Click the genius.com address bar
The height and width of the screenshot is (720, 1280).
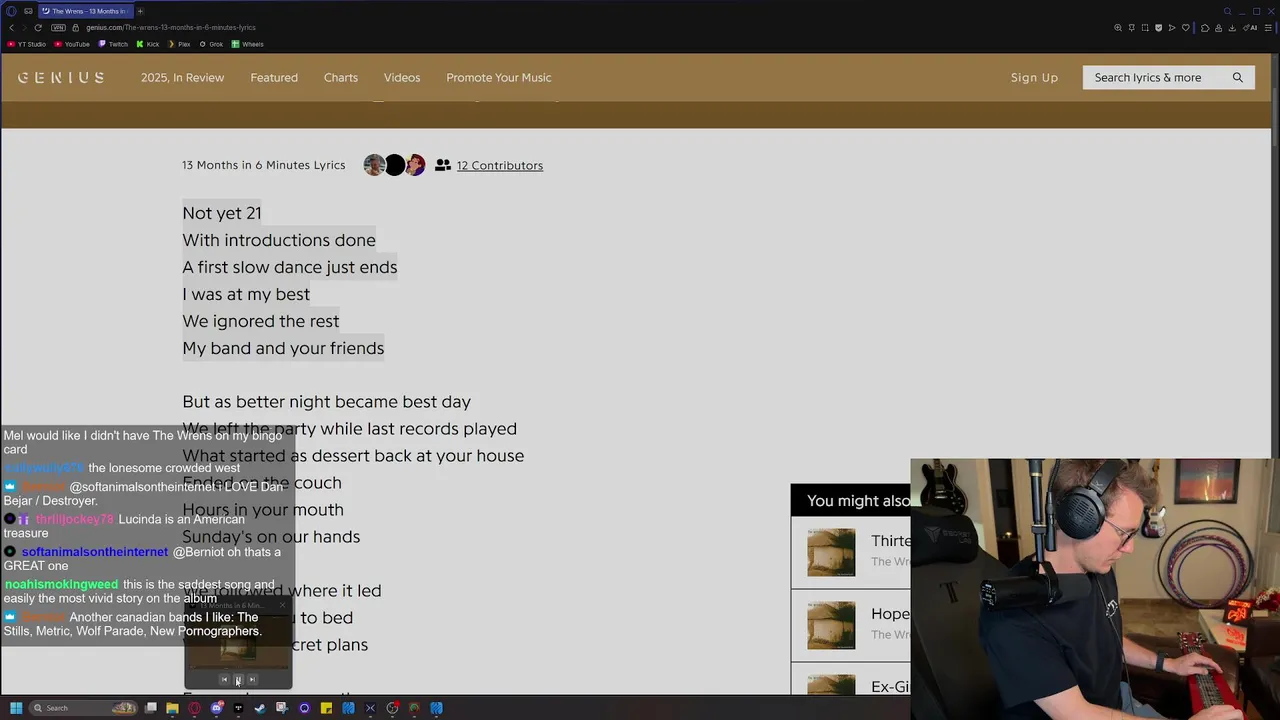coord(171,28)
